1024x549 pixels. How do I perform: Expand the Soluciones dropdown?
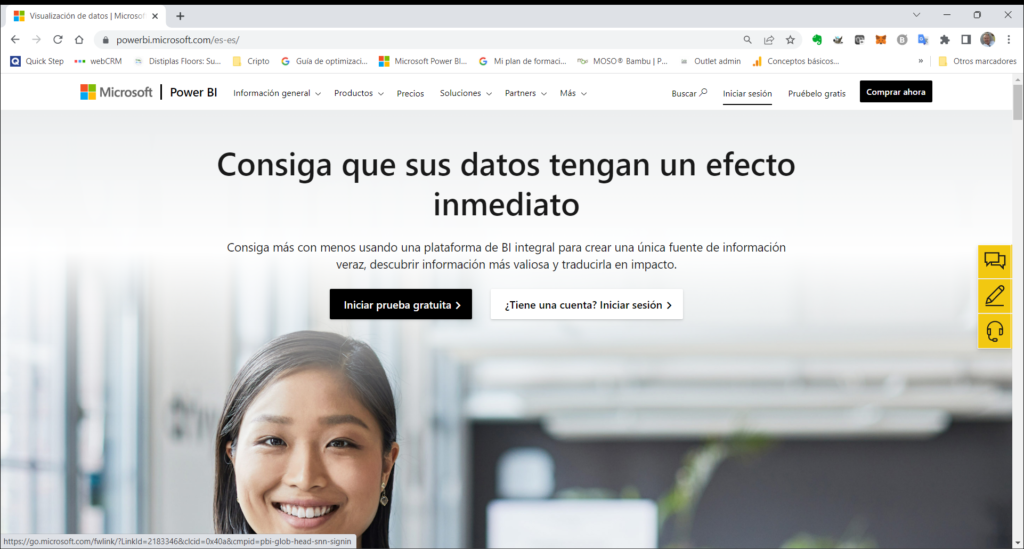pos(466,93)
